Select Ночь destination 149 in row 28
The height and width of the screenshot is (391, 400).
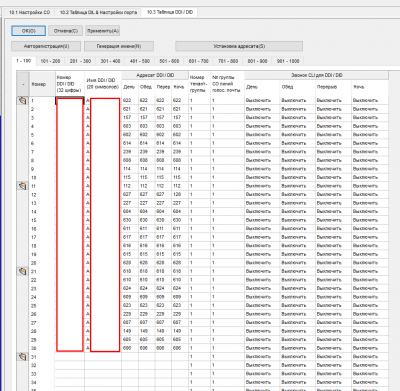coord(180,331)
